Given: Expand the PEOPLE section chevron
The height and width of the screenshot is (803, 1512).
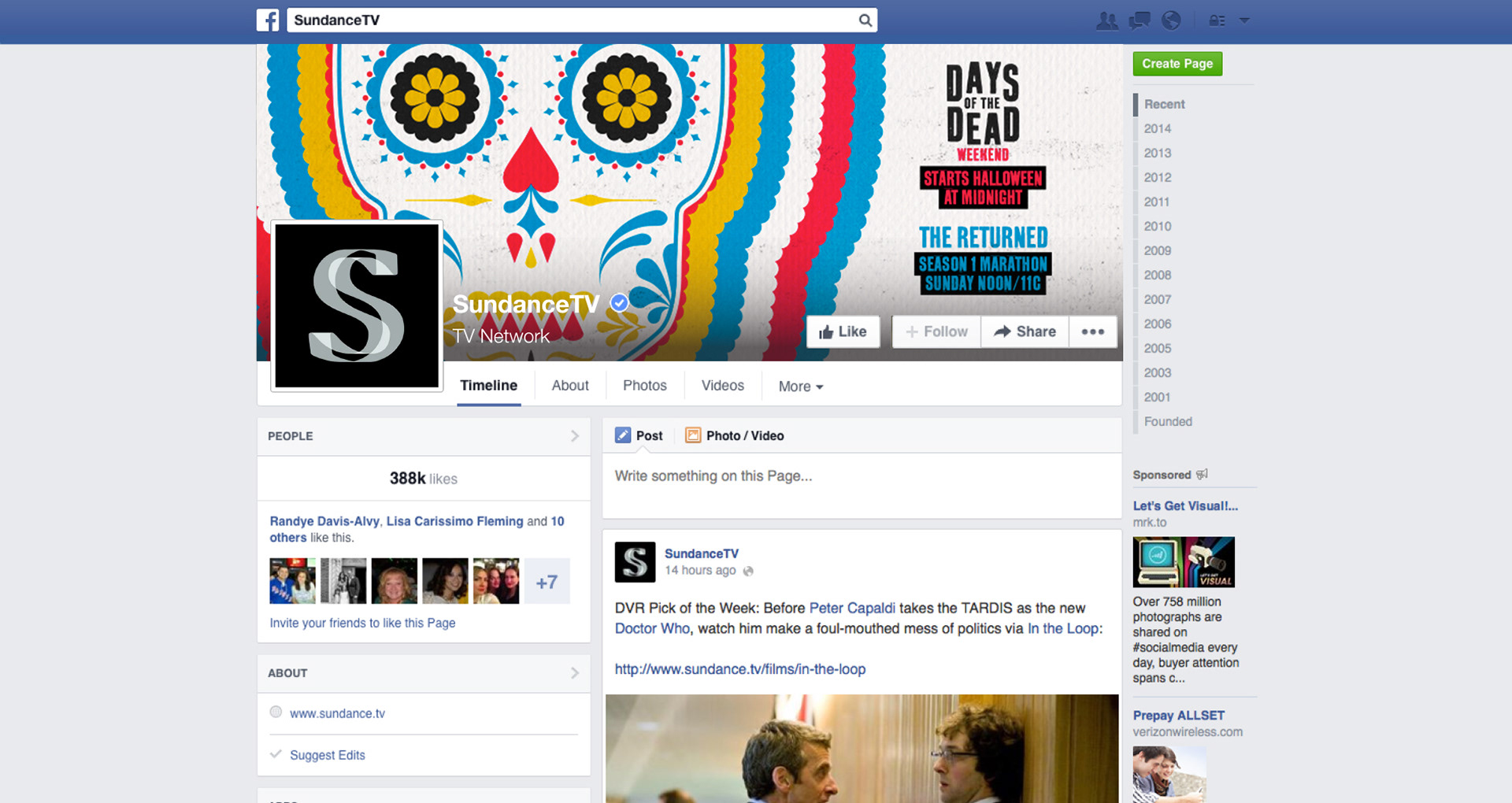Looking at the screenshot, I should [x=575, y=436].
